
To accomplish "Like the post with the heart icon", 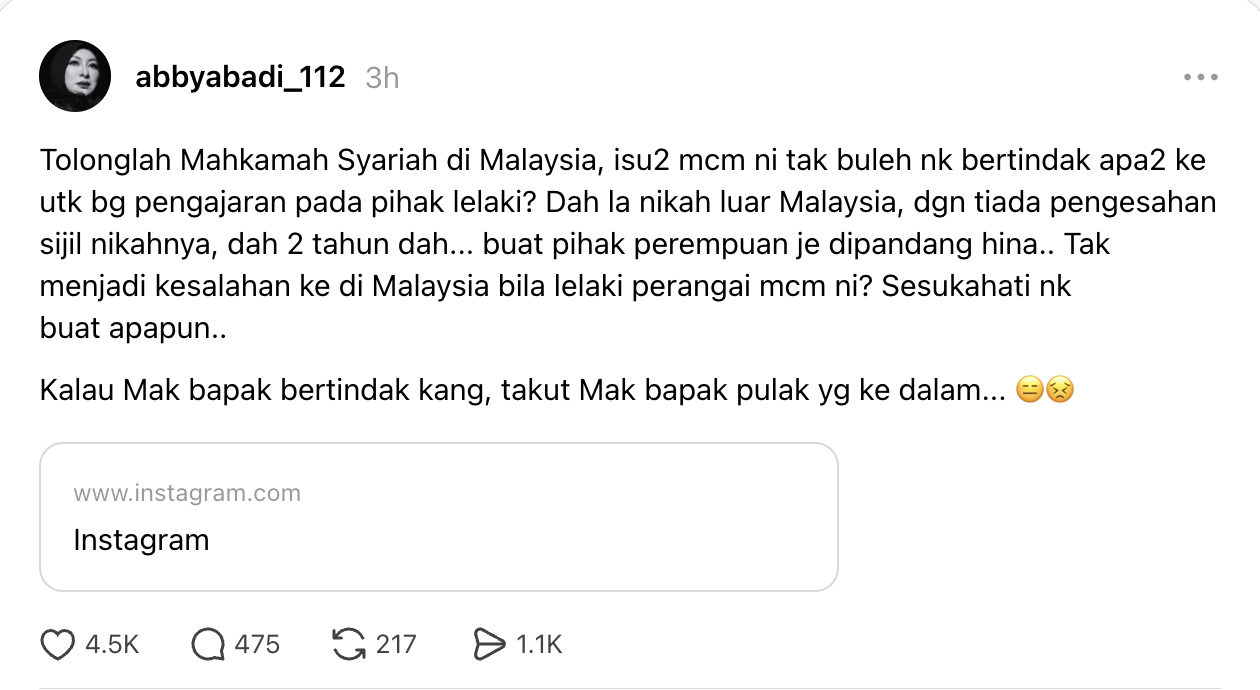I will [x=58, y=645].
